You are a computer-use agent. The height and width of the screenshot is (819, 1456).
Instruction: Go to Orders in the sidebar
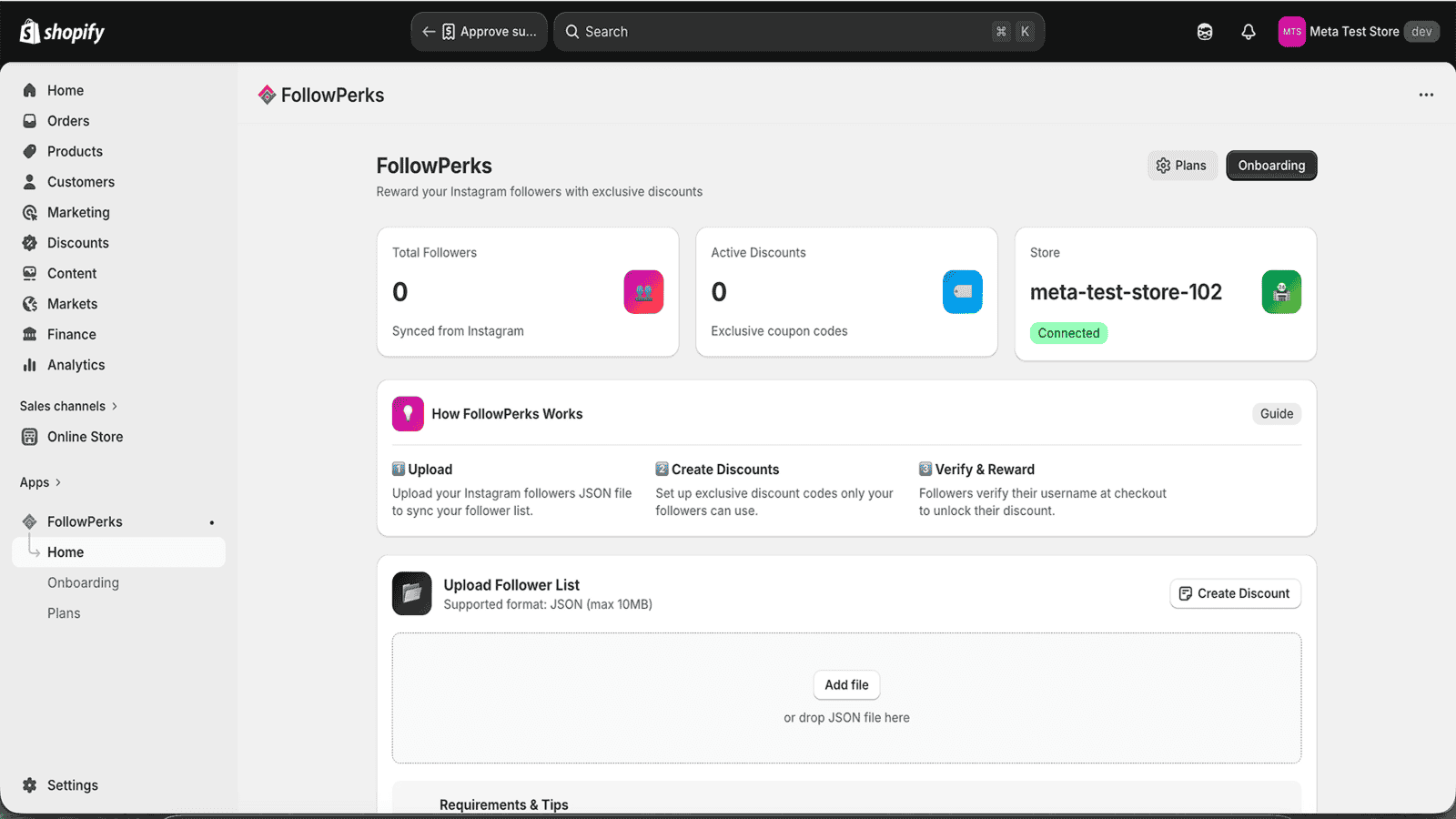pyautogui.click(x=68, y=121)
